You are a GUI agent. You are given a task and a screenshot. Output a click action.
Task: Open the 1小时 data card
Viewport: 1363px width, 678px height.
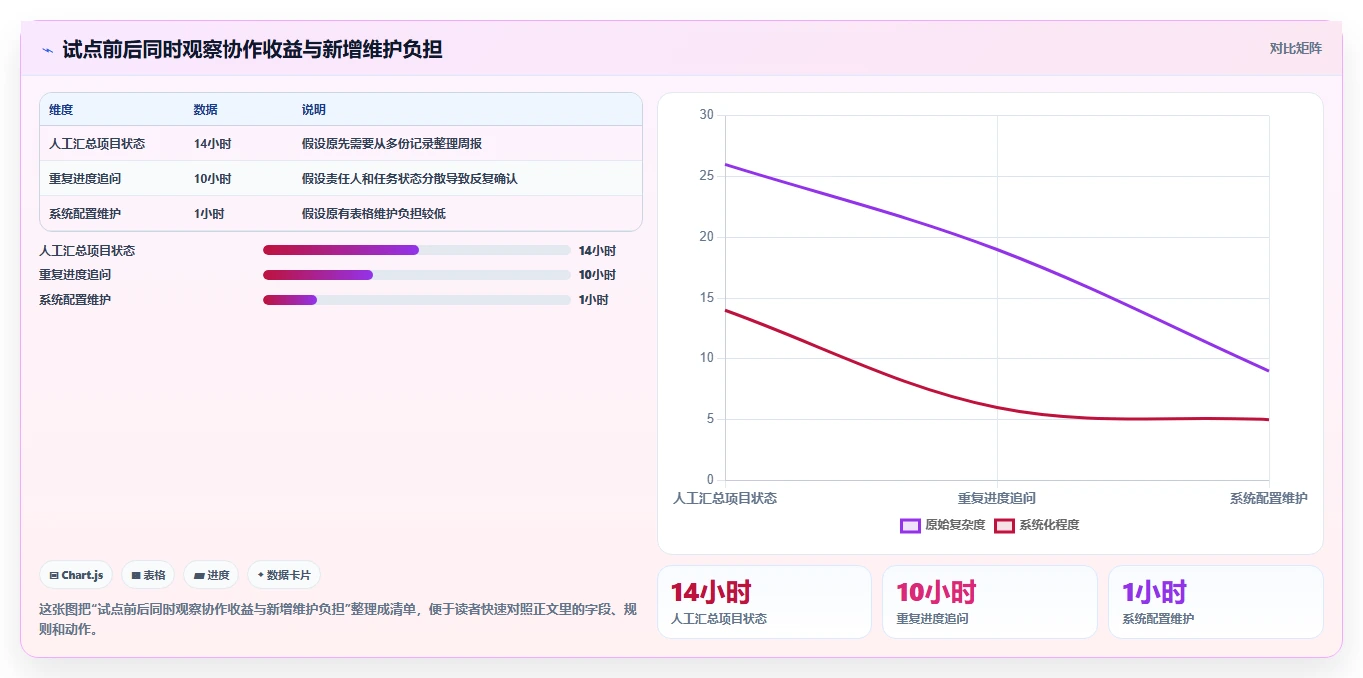click(1215, 602)
